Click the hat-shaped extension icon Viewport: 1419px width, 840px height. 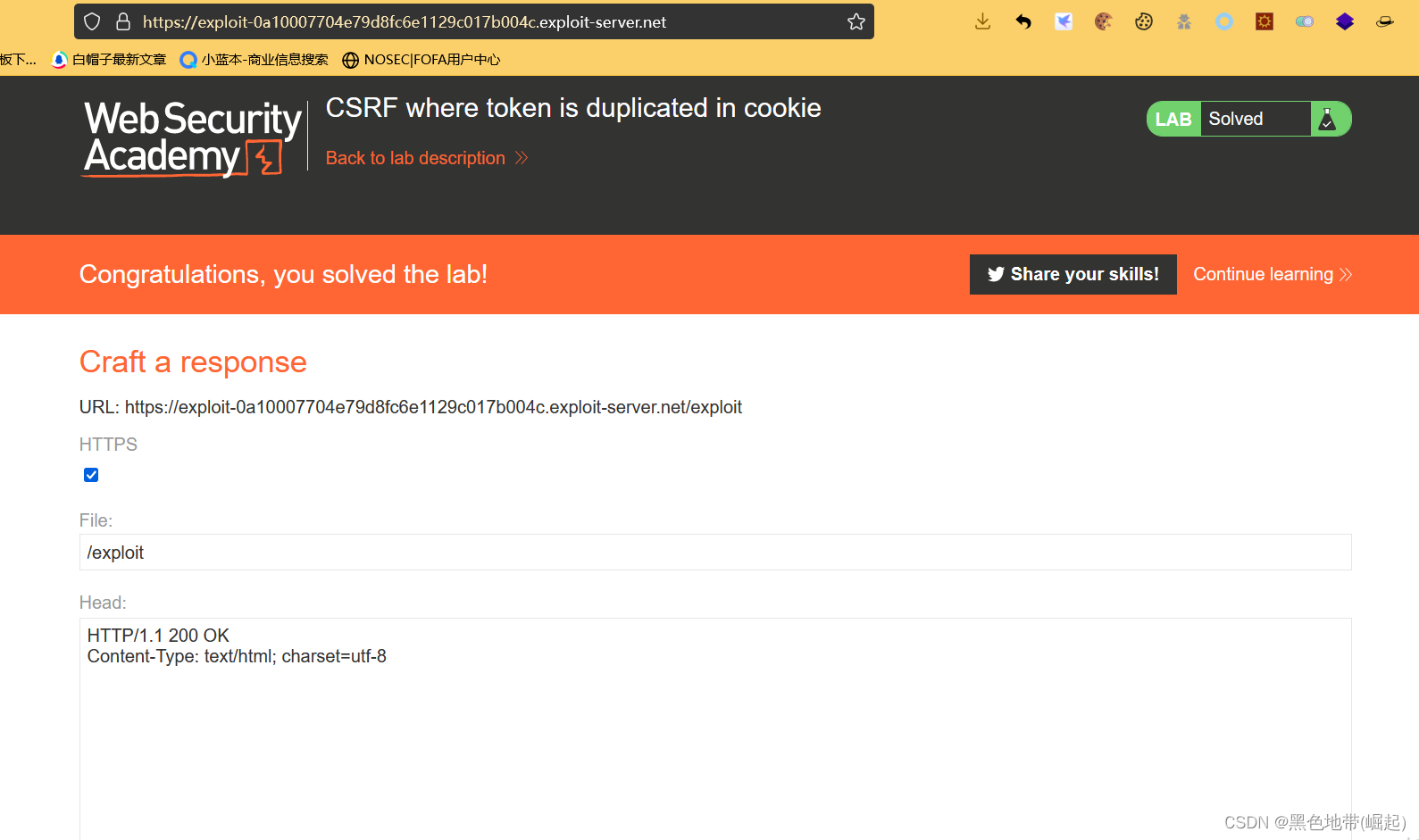point(1385,21)
